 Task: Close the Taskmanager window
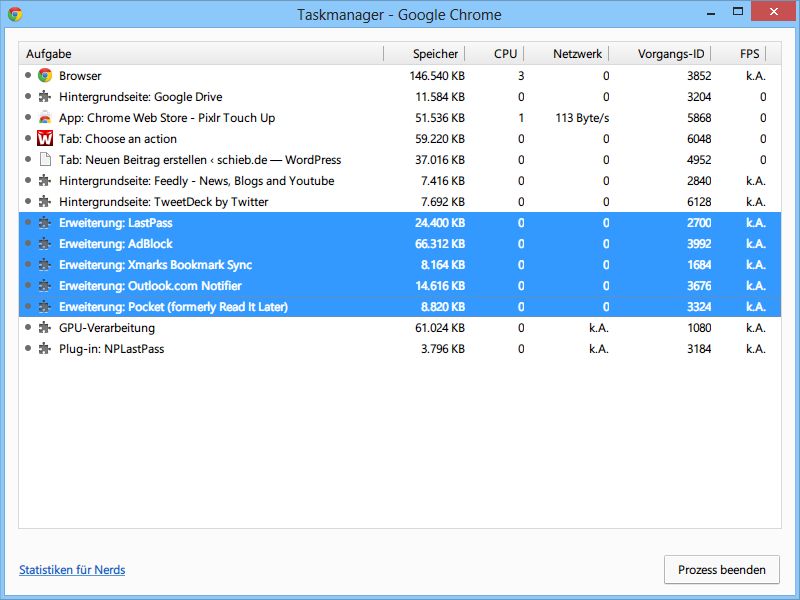(x=773, y=11)
